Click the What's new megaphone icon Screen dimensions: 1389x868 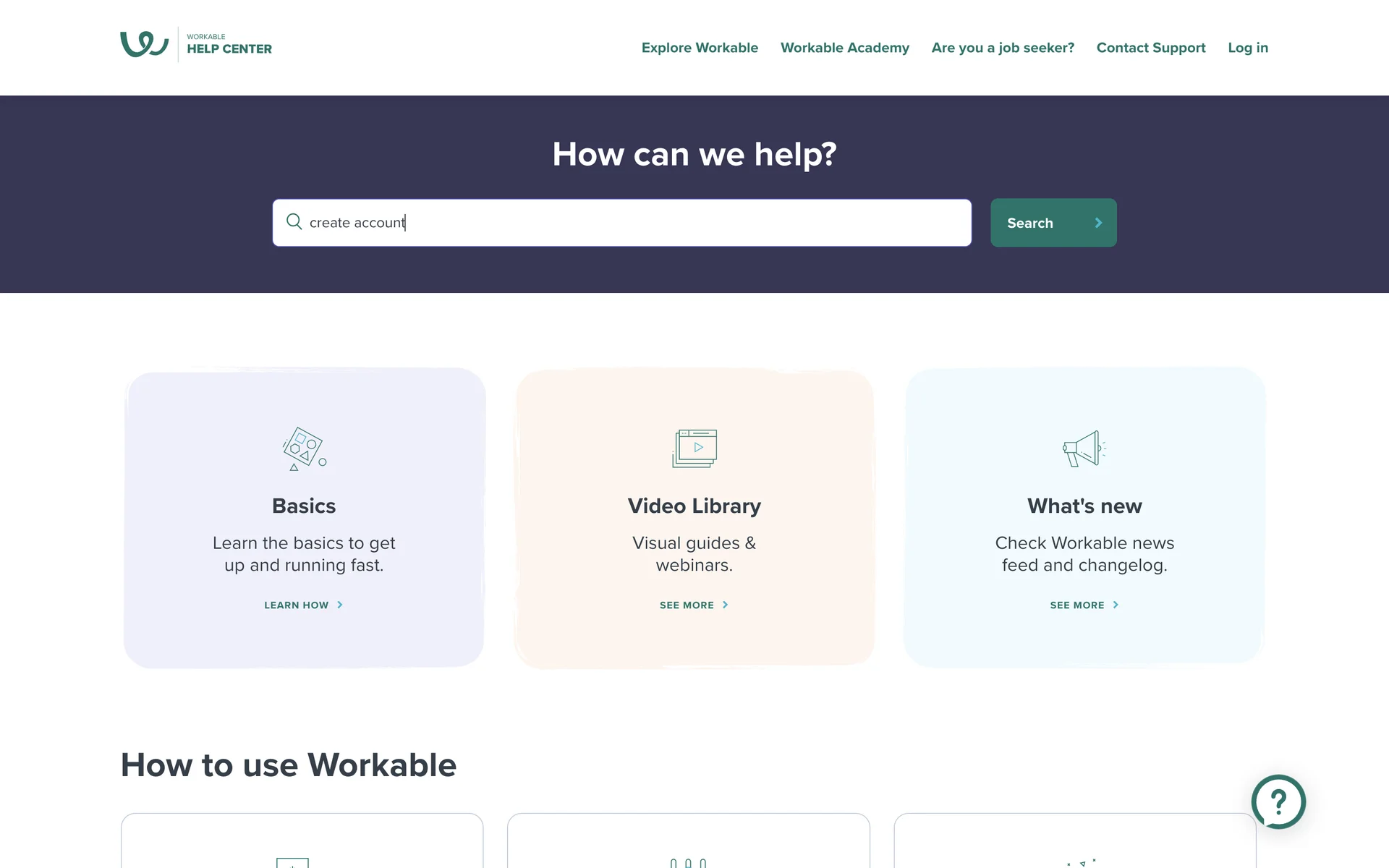coord(1084,448)
